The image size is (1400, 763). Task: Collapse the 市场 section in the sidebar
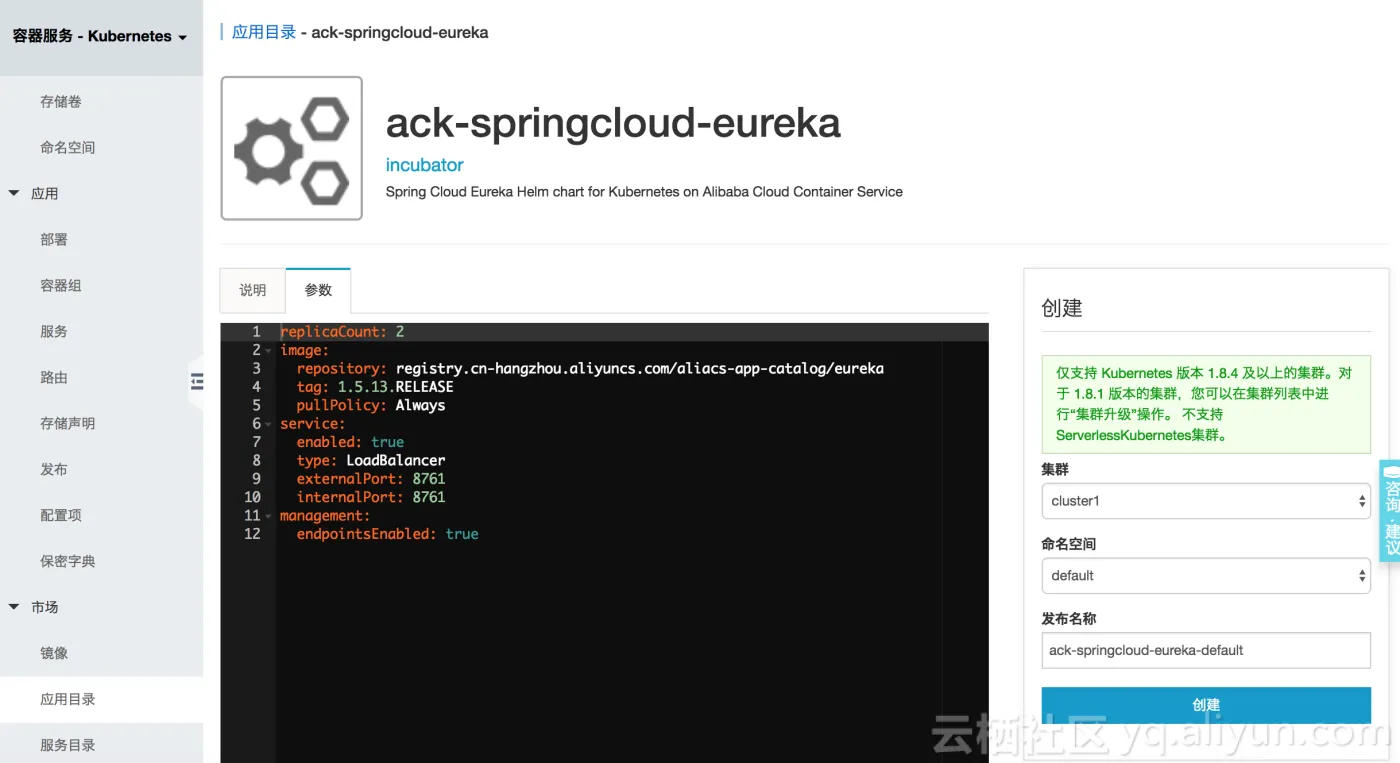[x=14, y=607]
